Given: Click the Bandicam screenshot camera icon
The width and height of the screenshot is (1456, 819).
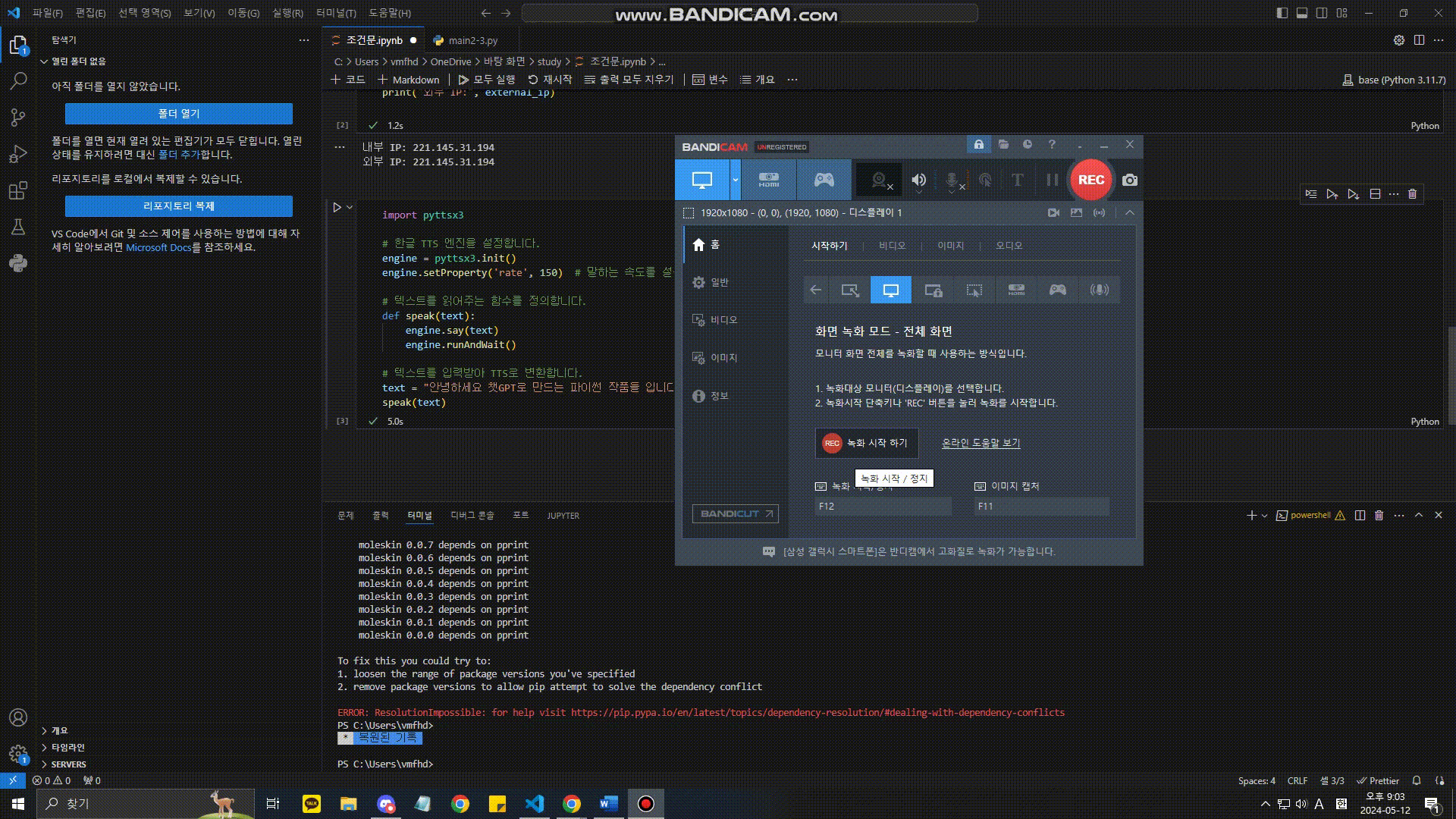Looking at the screenshot, I should tap(1130, 180).
